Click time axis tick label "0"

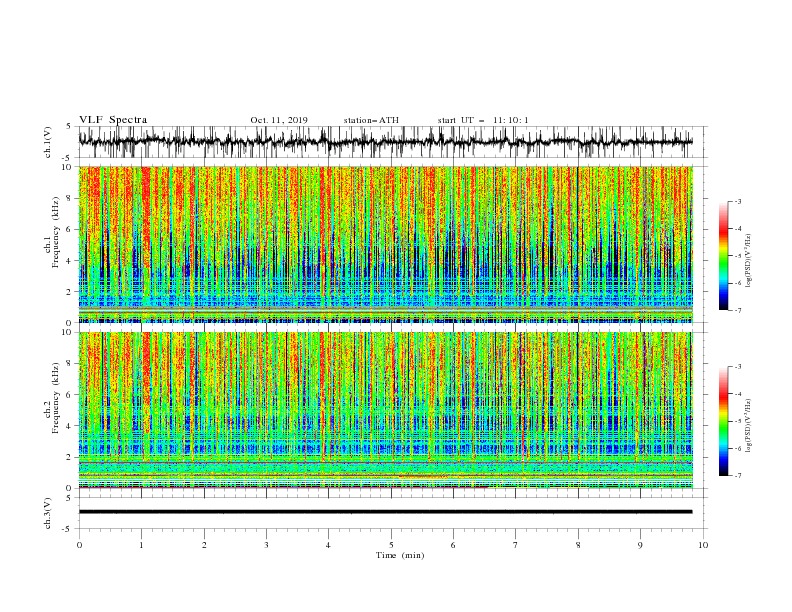click(x=79, y=545)
